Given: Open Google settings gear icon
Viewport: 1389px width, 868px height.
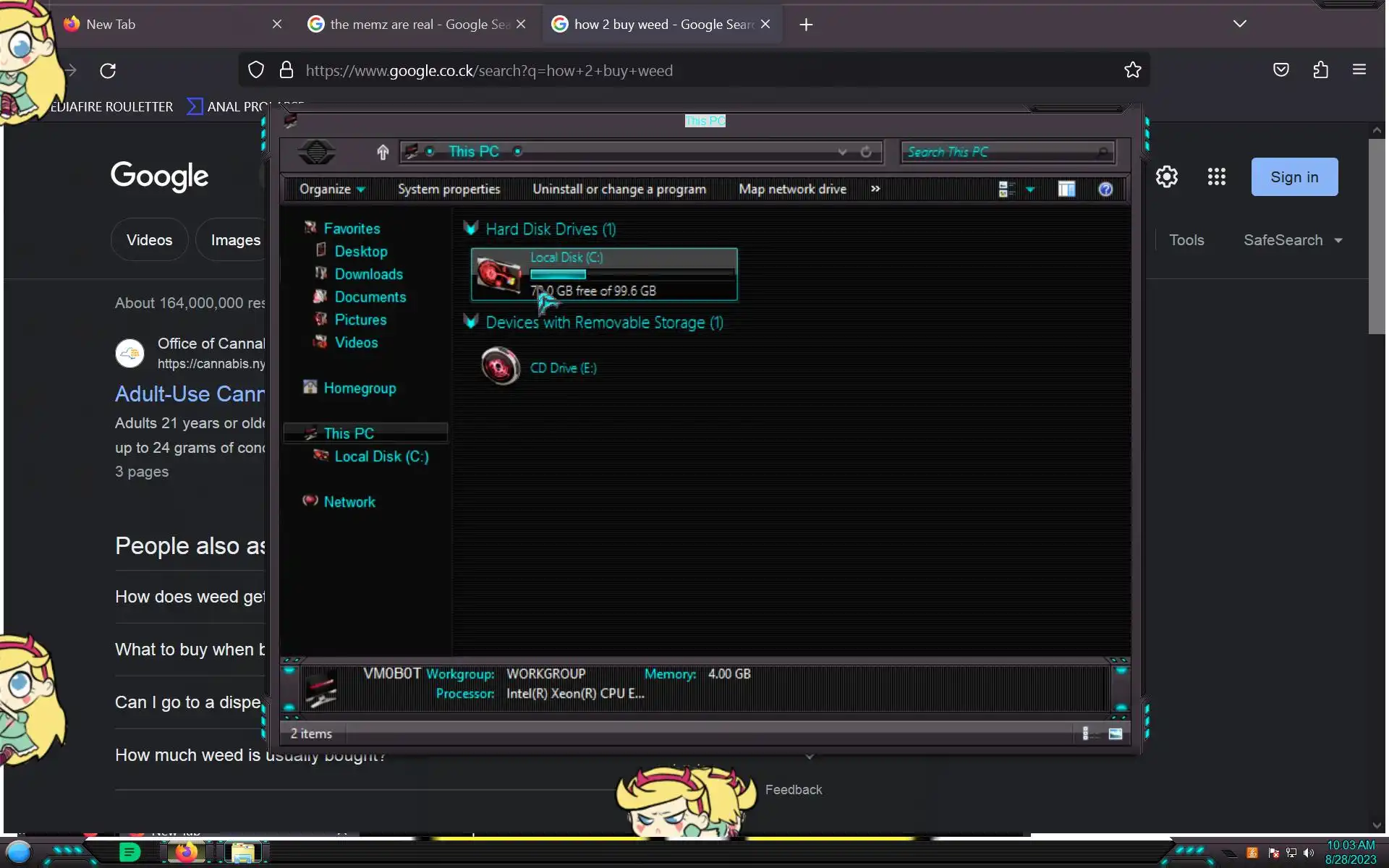Looking at the screenshot, I should point(1166,176).
